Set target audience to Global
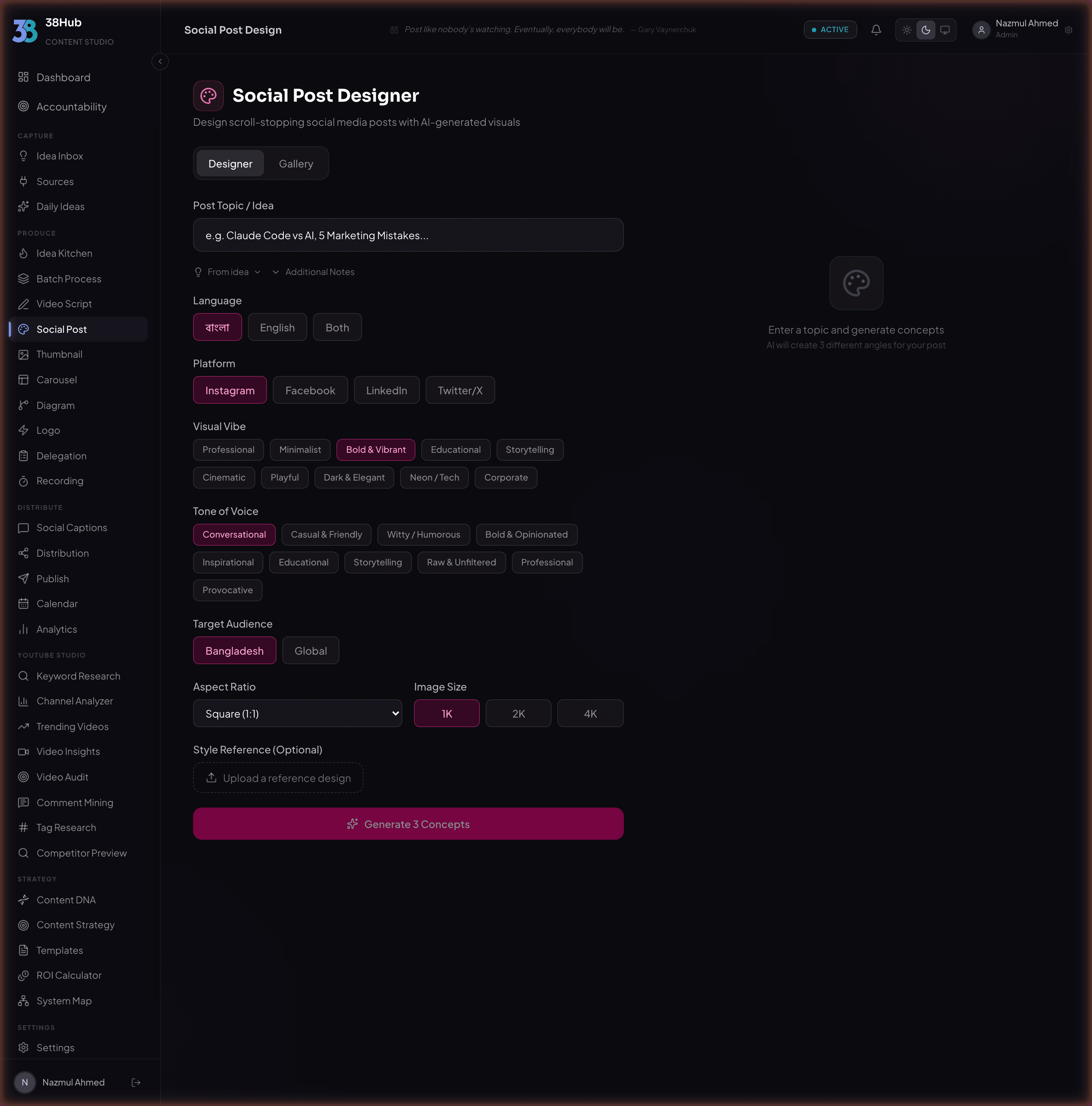The image size is (1092, 1106). (310, 650)
